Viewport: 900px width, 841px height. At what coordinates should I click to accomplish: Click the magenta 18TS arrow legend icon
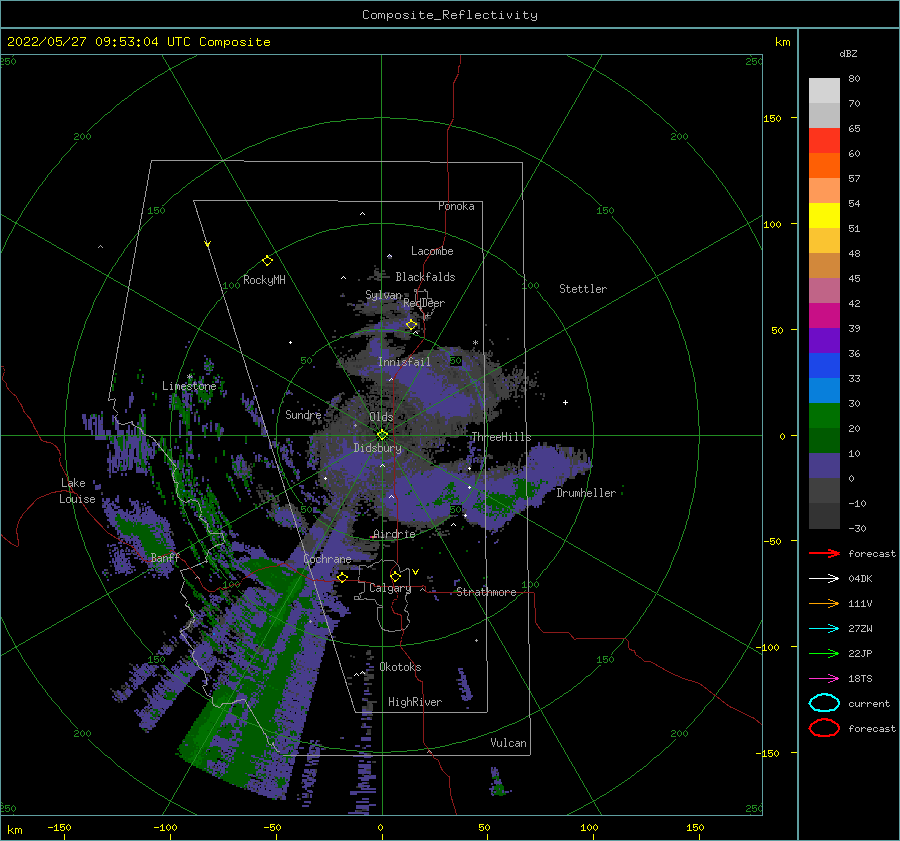pyautogui.click(x=824, y=679)
